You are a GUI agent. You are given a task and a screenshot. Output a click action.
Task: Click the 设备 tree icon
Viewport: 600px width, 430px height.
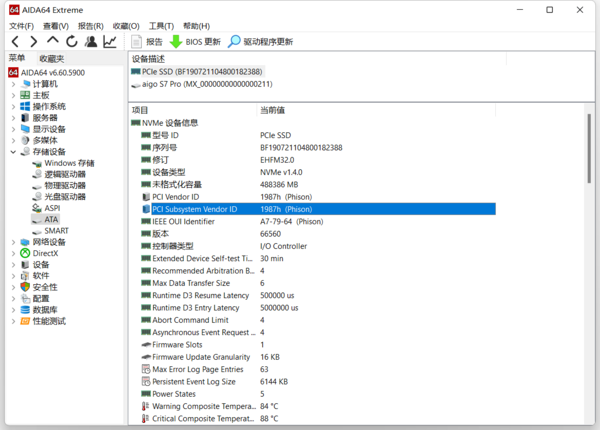click(x=25, y=265)
